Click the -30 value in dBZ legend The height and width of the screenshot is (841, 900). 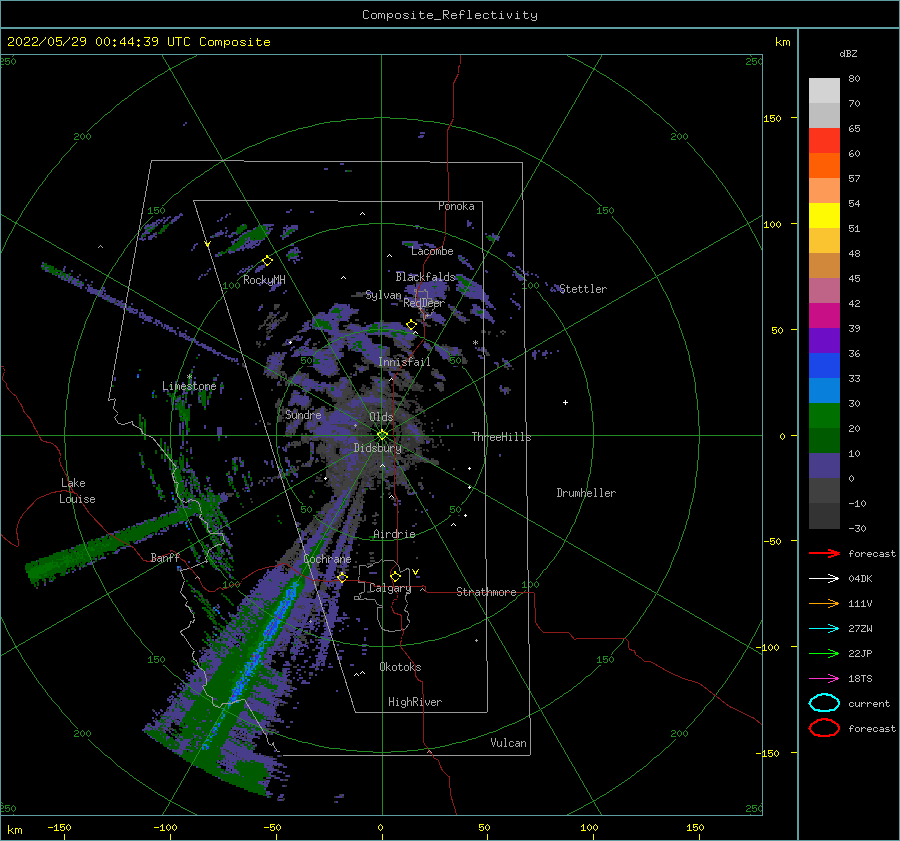click(857, 528)
